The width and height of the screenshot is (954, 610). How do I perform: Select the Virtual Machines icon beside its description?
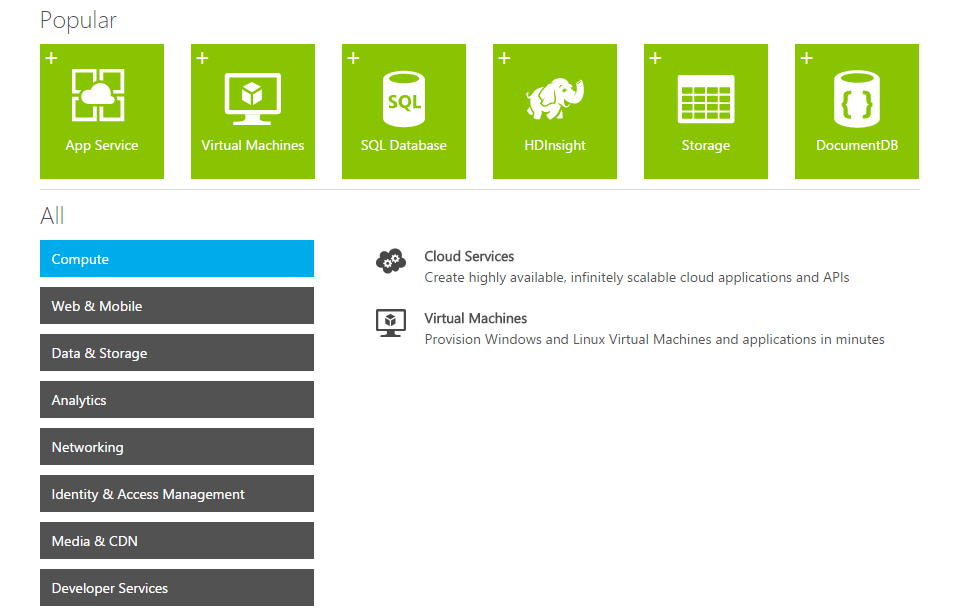[x=390, y=322]
